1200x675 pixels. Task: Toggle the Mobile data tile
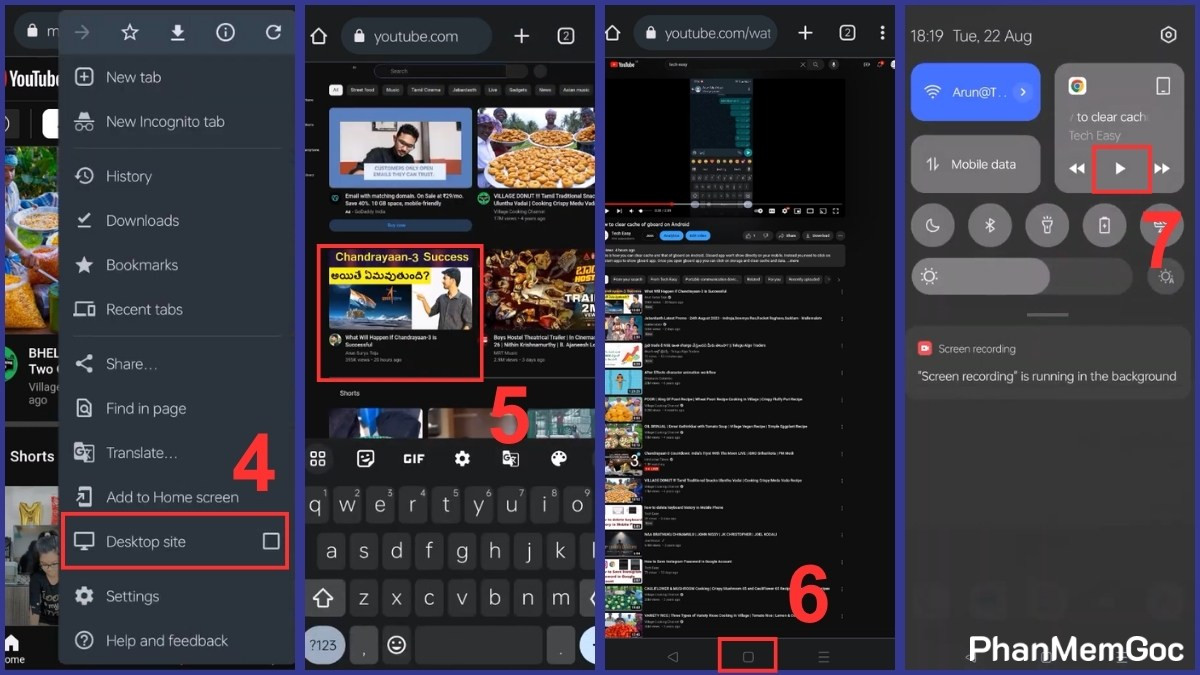click(976, 164)
